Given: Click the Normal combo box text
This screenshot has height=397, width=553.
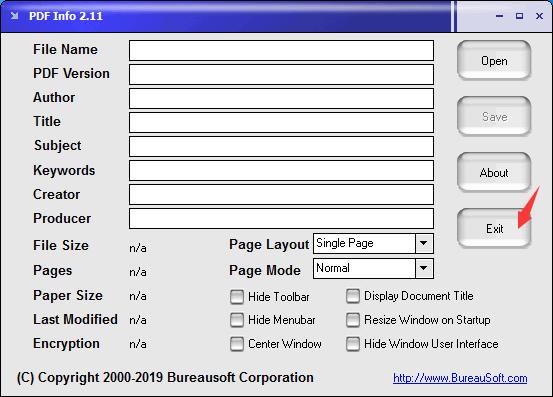Looking at the screenshot, I should pos(333,268).
